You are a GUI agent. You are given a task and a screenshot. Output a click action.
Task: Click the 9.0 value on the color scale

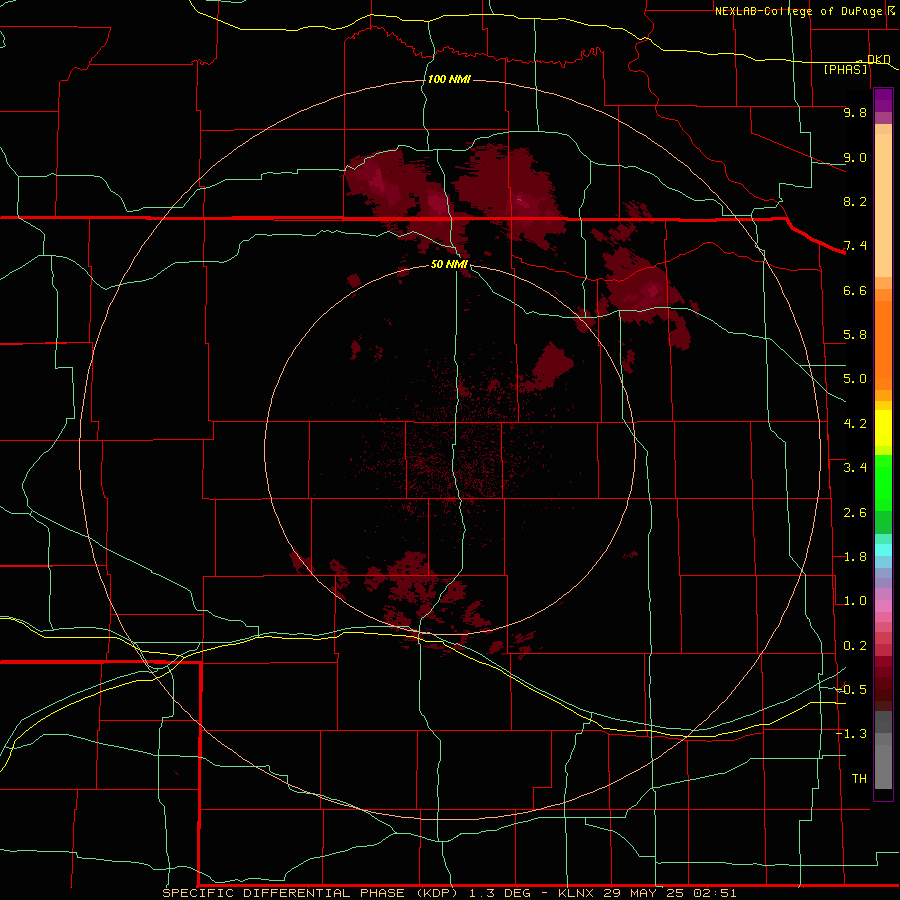pyautogui.click(x=855, y=157)
